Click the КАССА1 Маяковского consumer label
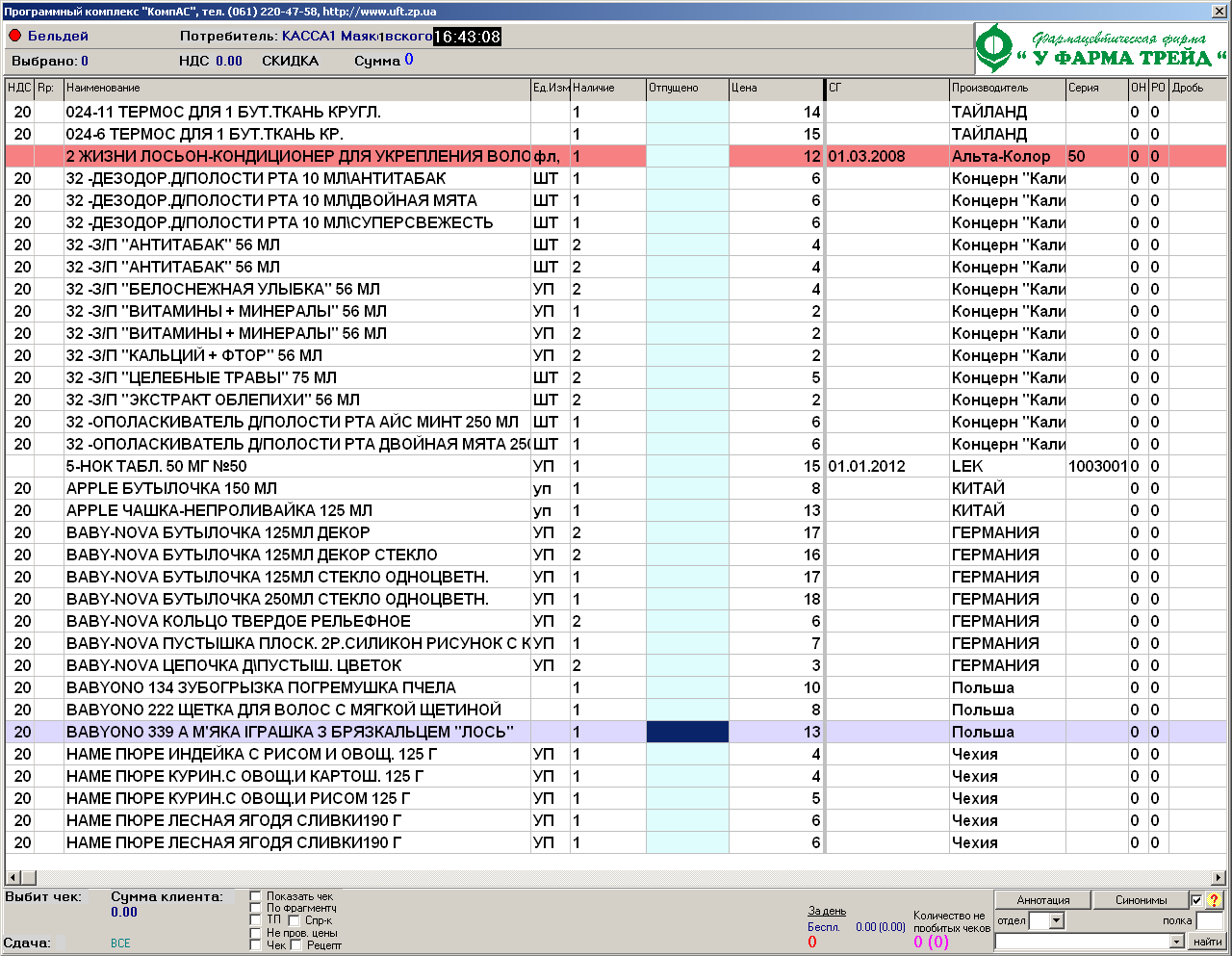This screenshot has width=1232, height=956. point(357,36)
